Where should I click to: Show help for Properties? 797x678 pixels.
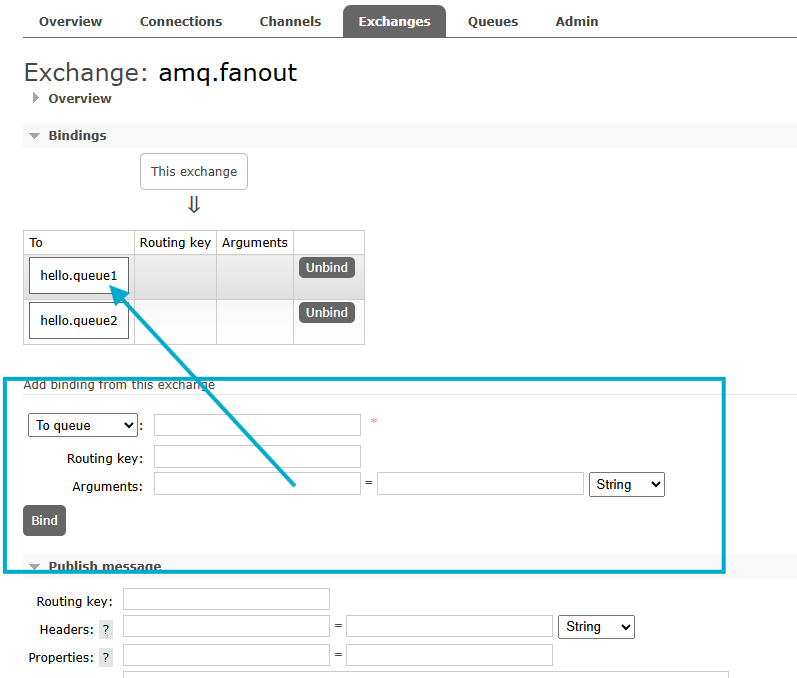click(106, 658)
